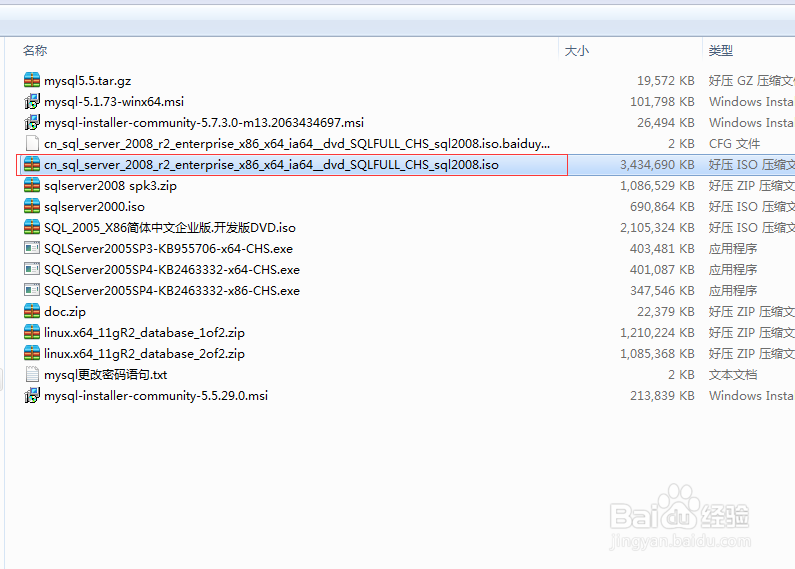Select cn_sql_server_2008_r2_enterprise sql2008.iso file name
795x569 pixels.
[x=271, y=165]
